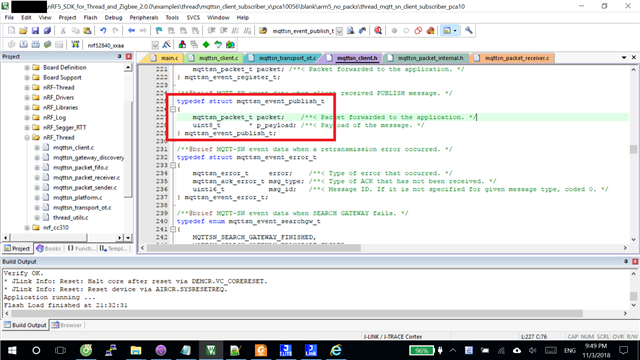
Task: Open the Configuration wrench icon
Action: pyautogui.click(x=469, y=31)
